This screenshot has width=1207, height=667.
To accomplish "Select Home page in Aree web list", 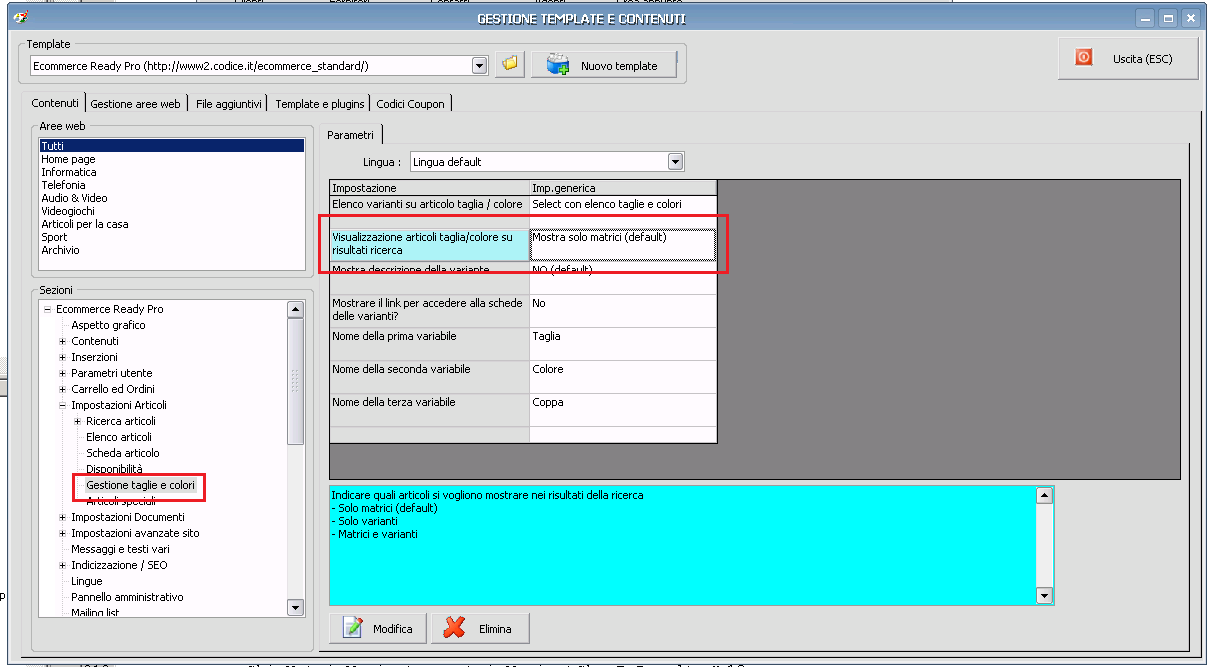I will coord(171,159).
